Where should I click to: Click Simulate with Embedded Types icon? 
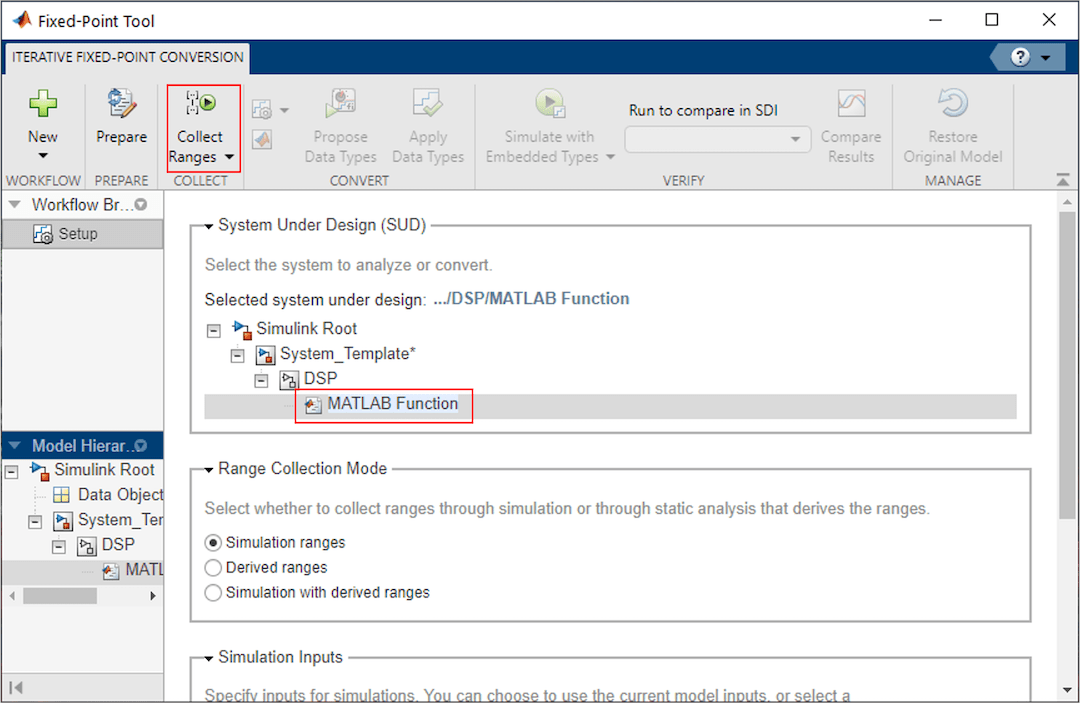click(548, 105)
